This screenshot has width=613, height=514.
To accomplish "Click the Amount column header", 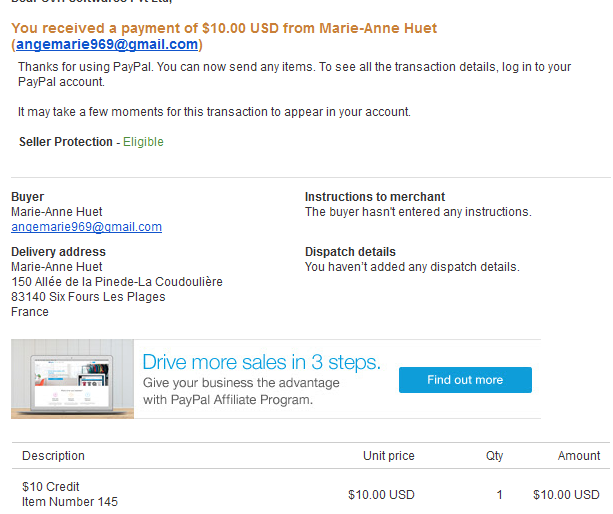I will [x=579, y=456].
